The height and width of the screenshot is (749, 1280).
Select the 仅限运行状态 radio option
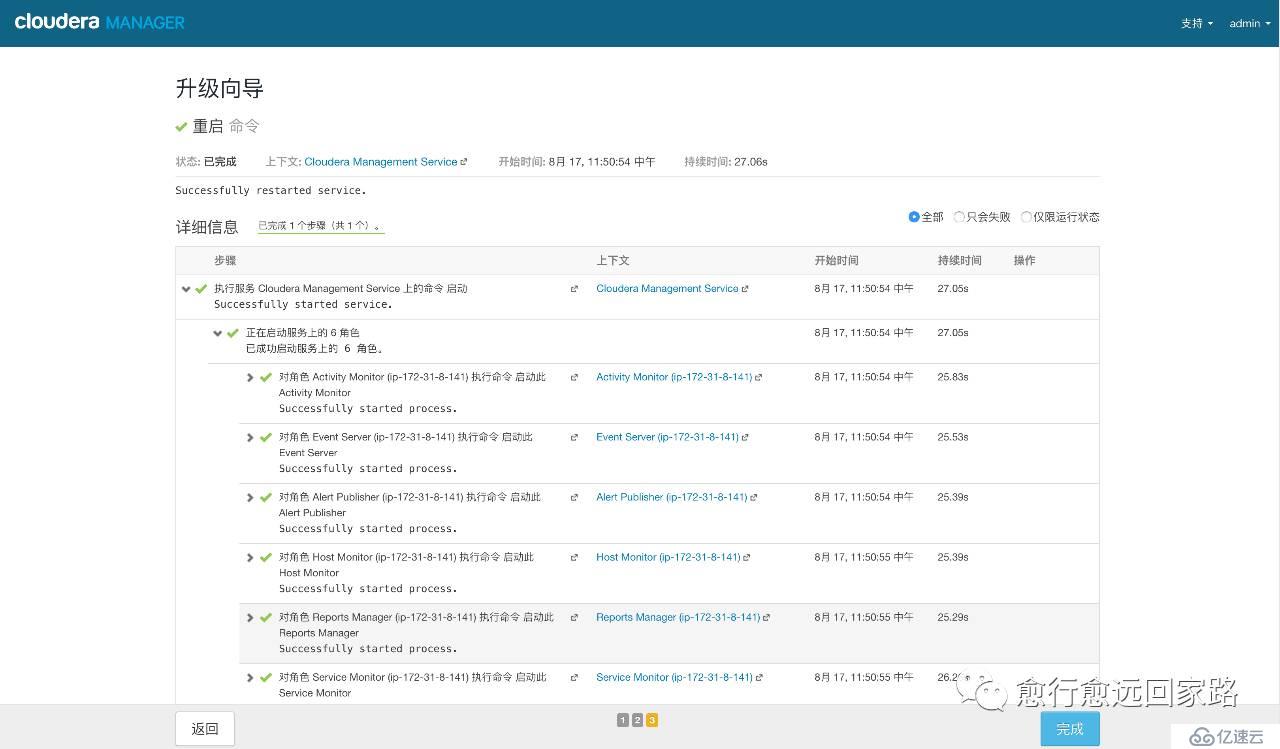pyautogui.click(x=1027, y=217)
